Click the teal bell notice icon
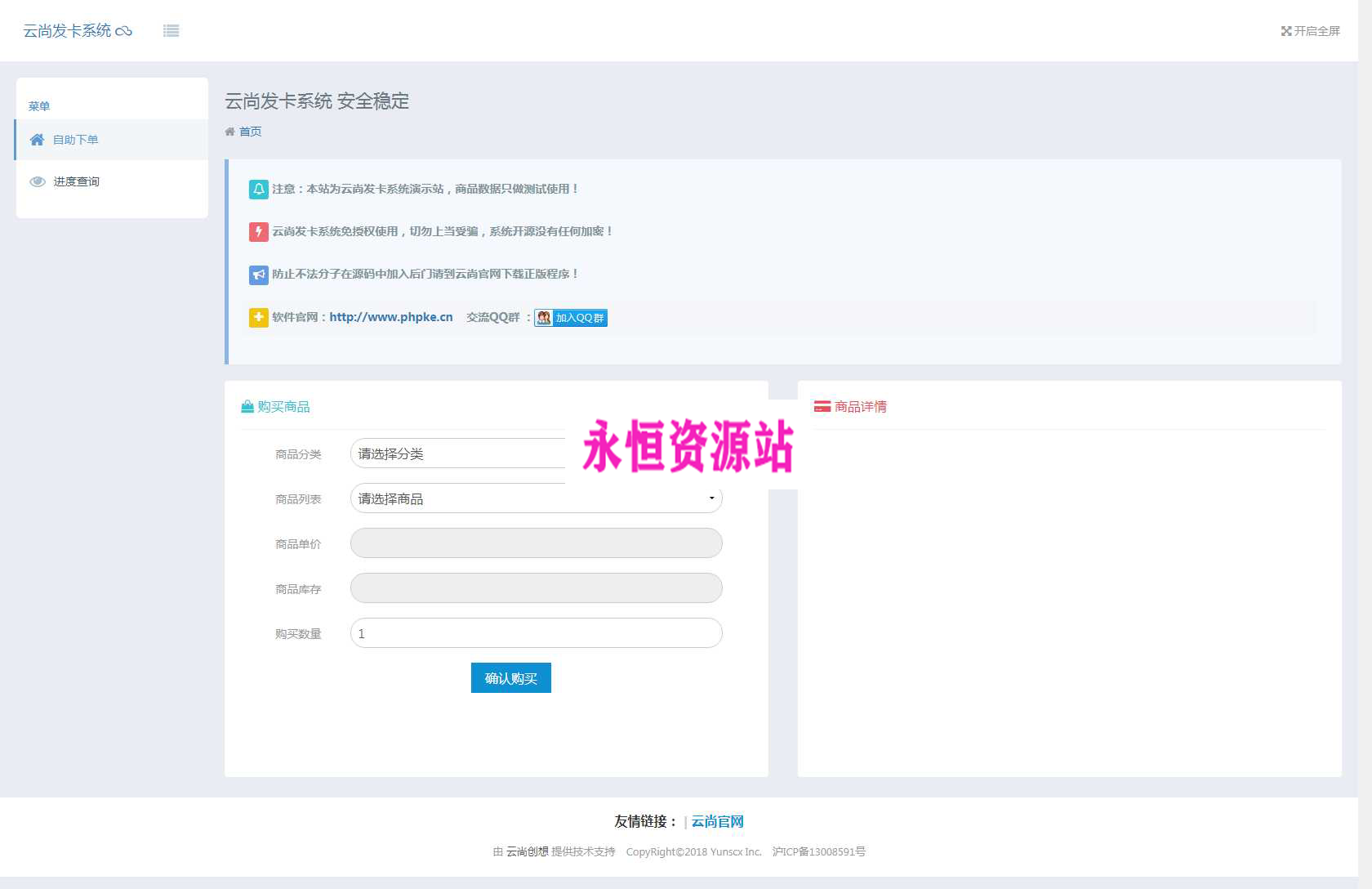 tap(258, 190)
